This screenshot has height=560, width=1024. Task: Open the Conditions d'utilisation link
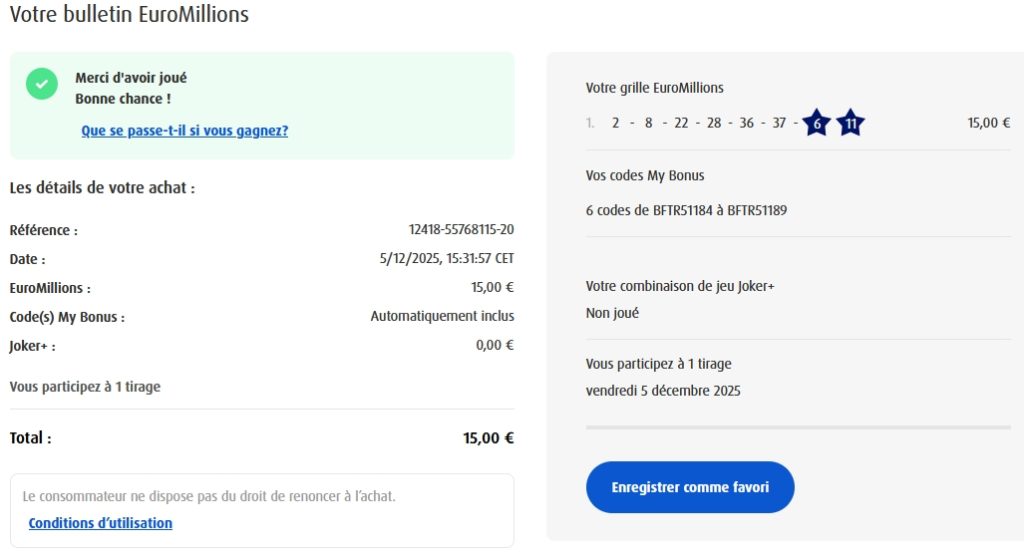click(100, 523)
